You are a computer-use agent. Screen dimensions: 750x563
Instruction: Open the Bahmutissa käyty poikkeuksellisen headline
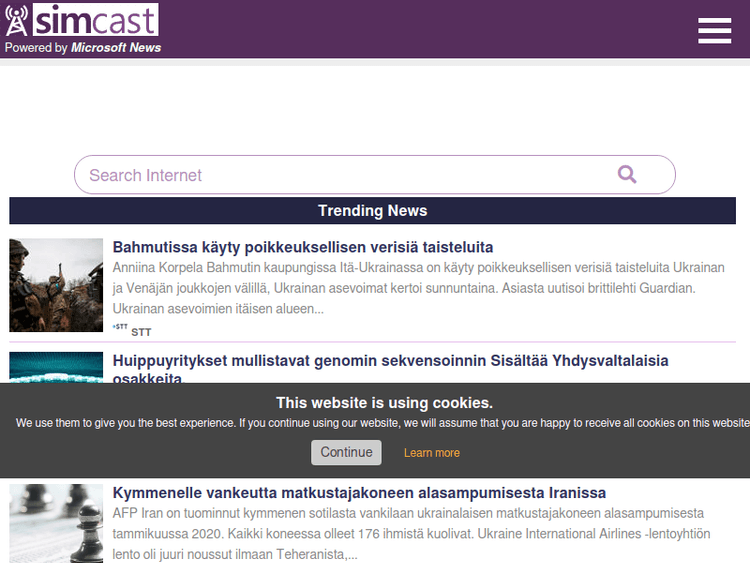point(302,247)
